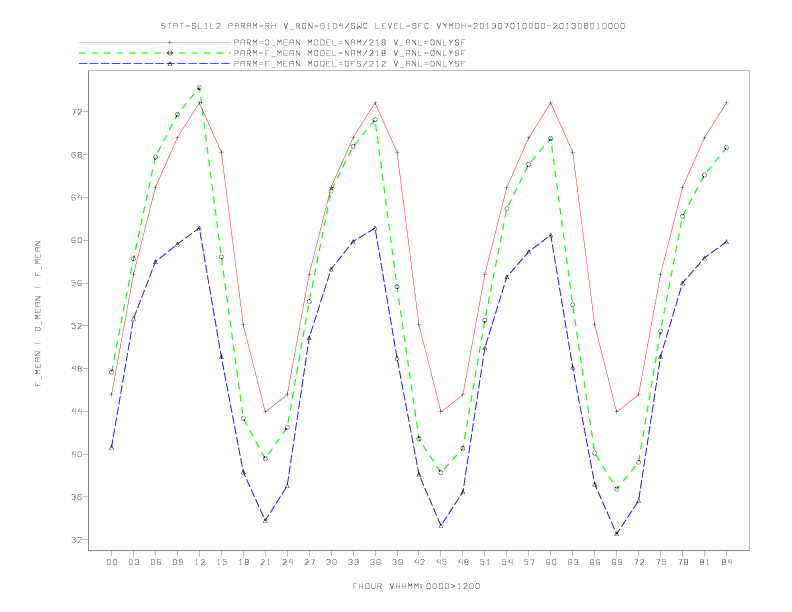
Task: Click red plus marker at hour 84
Action: coord(726,103)
